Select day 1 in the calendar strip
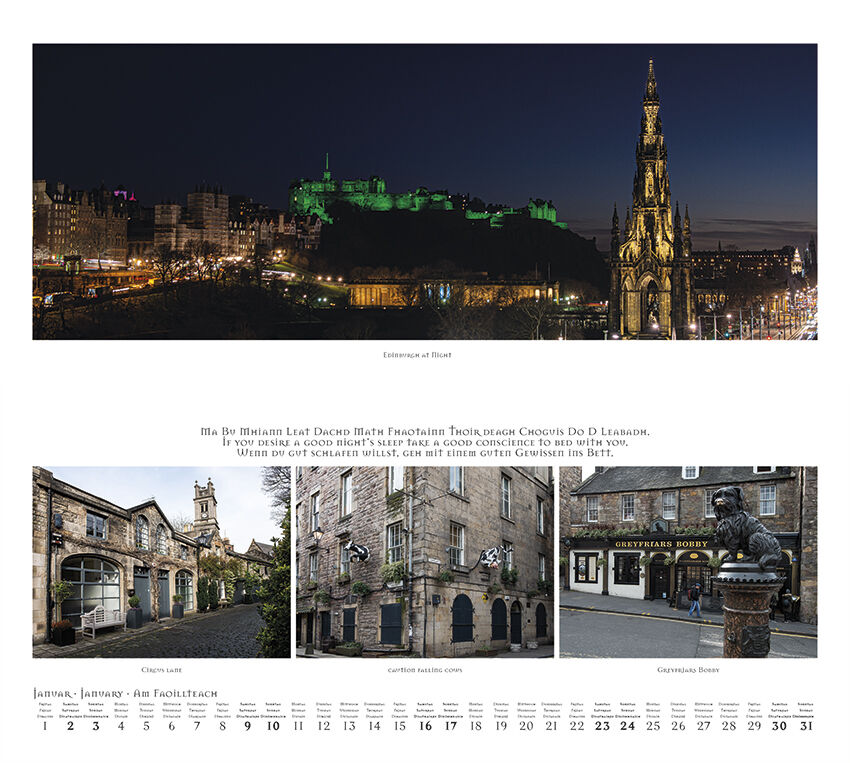 45,726
